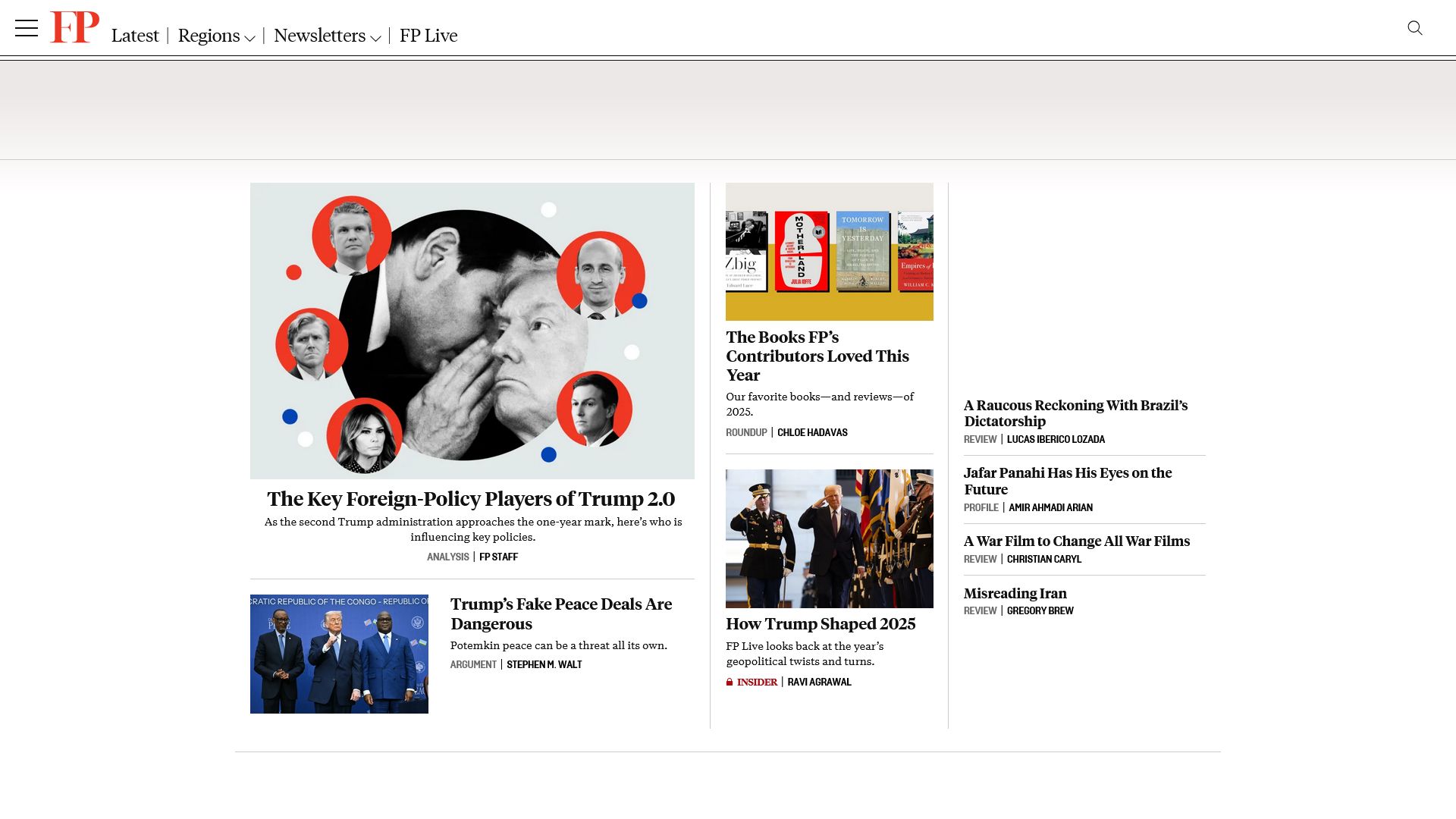Expand the Regions dropdown
This screenshot has width=1456, height=819.
(x=216, y=36)
